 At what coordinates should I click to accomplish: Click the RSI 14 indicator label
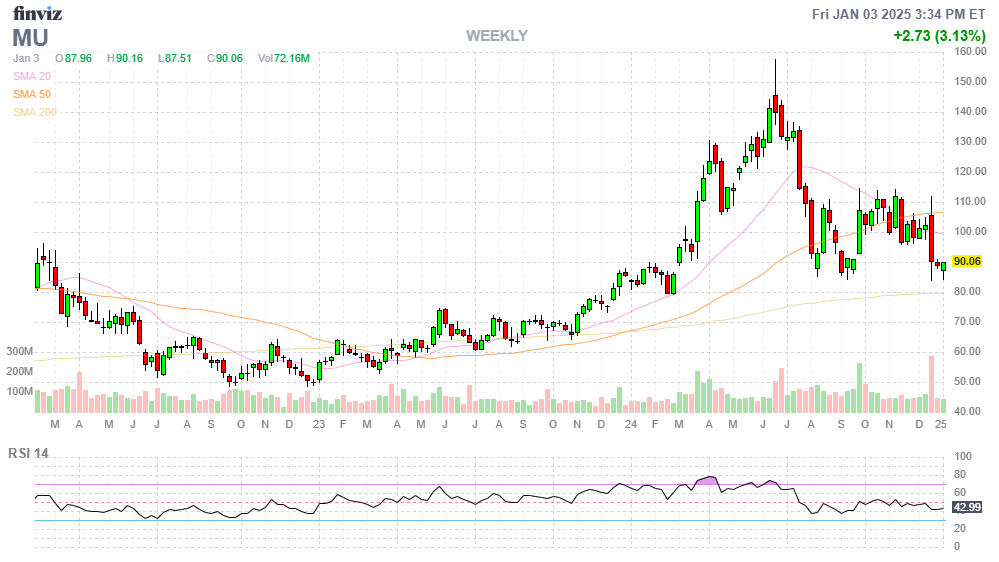[x=29, y=453]
